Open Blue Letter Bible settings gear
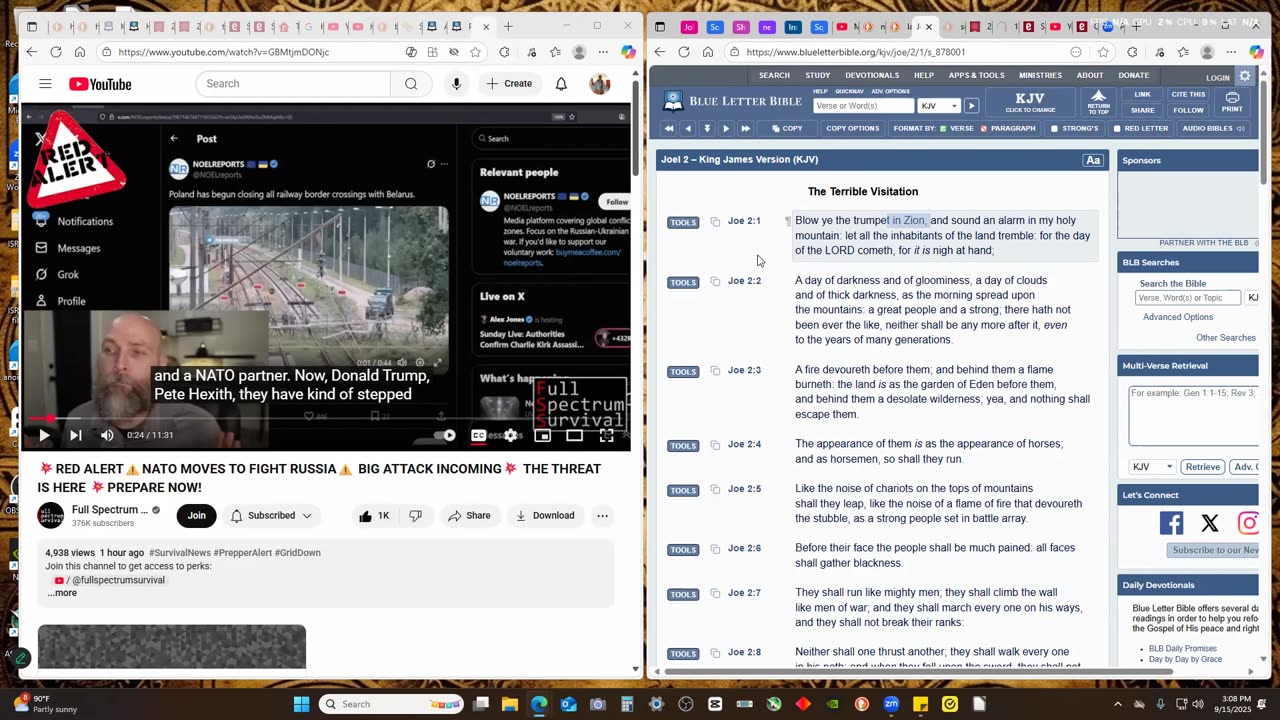The height and width of the screenshot is (720, 1280). tap(1245, 76)
